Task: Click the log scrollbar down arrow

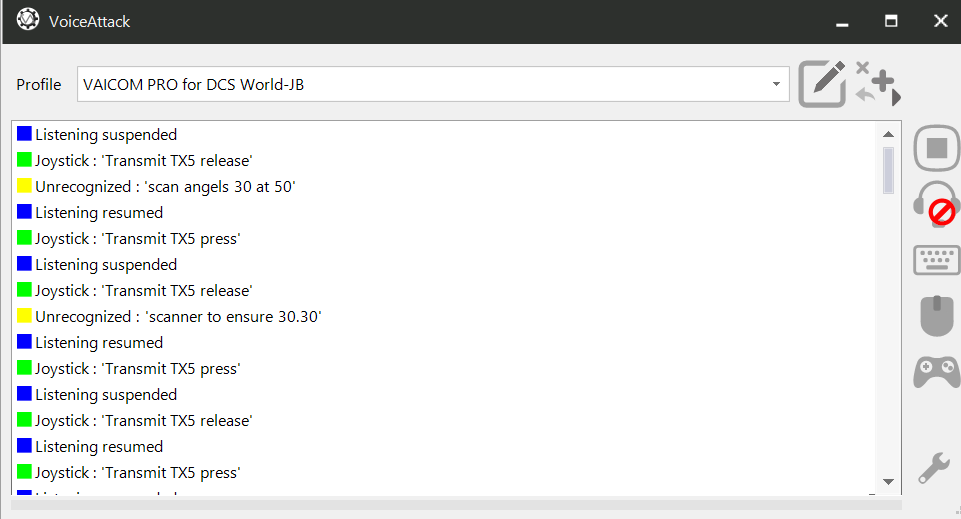Action: point(888,482)
